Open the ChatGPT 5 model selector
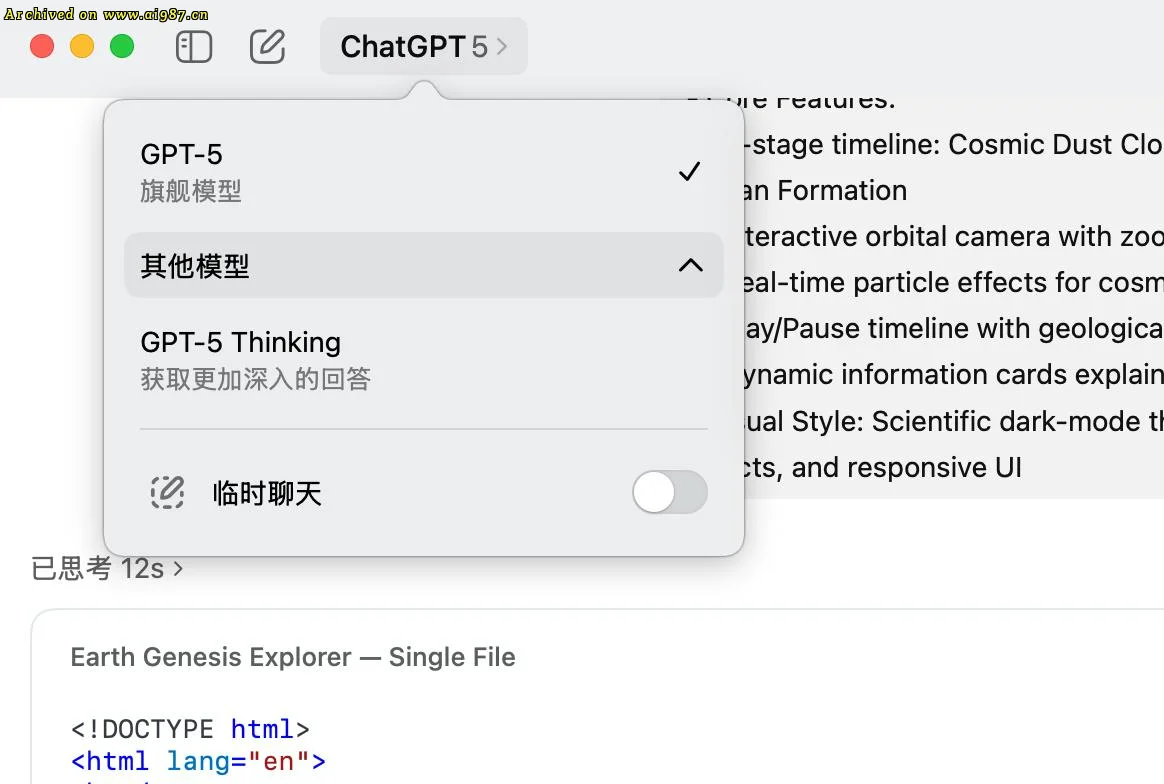The width and height of the screenshot is (1164, 784). (424, 47)
